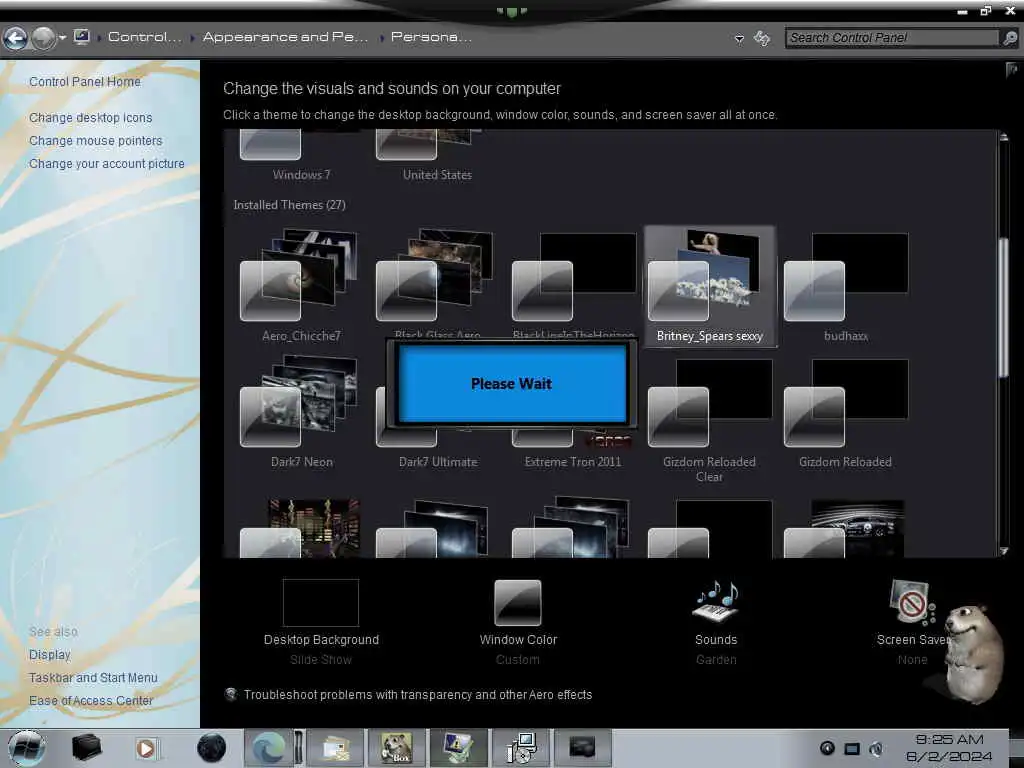Open Desktop Background settings
The height and width of the screenshot is (768, 1024).
(x=321, y=622)
